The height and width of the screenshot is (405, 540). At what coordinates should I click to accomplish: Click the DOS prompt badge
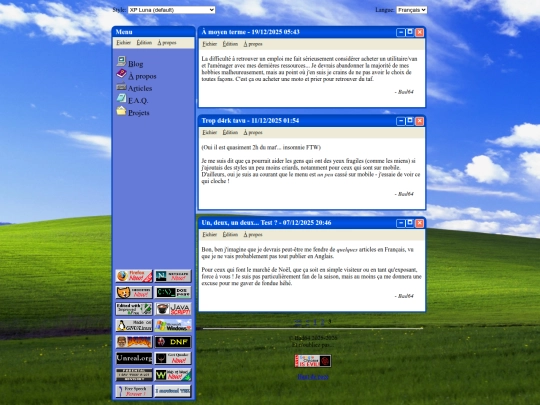point(173,292)
